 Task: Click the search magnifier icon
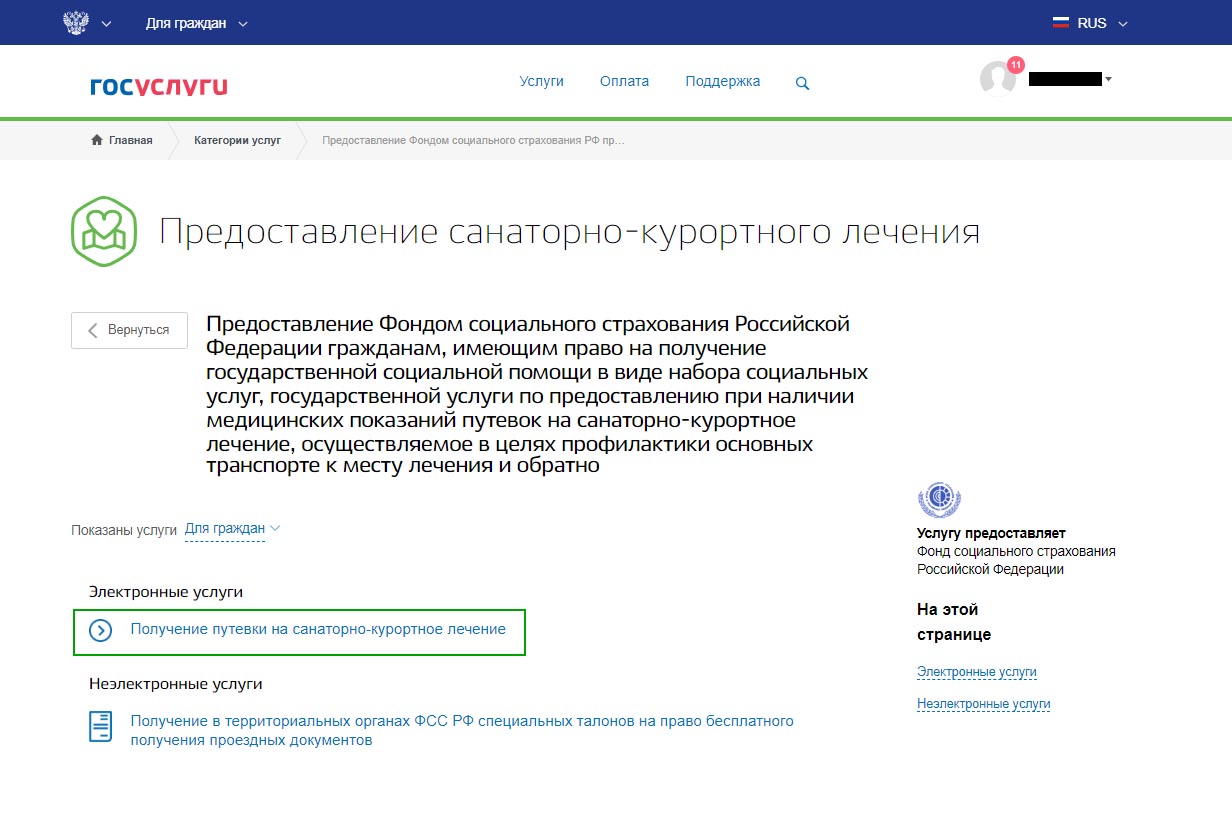pos(802,84)
